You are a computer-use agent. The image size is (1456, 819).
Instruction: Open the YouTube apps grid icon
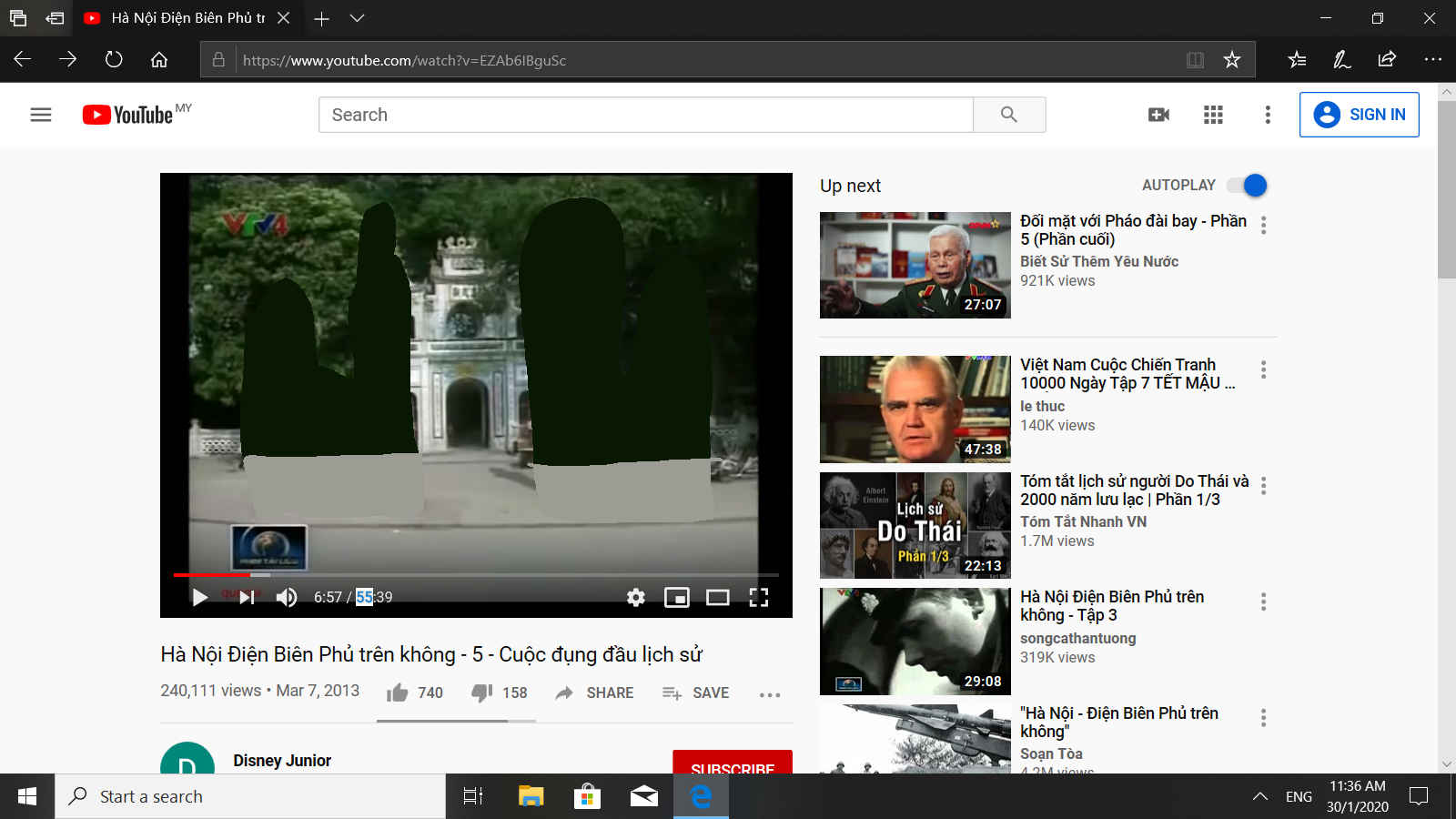[1213, 115]
